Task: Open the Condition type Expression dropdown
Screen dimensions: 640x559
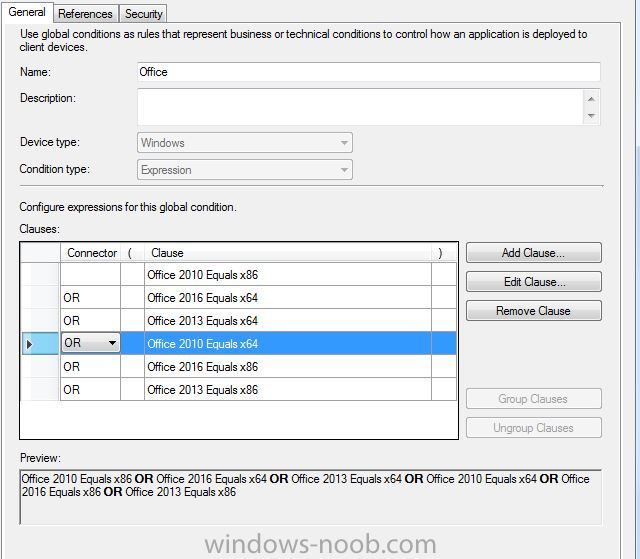Action: (x=244, y=170)
